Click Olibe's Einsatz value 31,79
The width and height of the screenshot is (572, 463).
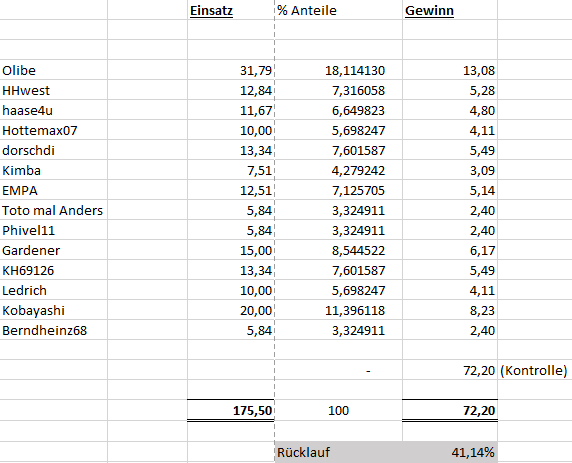pos(231,70)
